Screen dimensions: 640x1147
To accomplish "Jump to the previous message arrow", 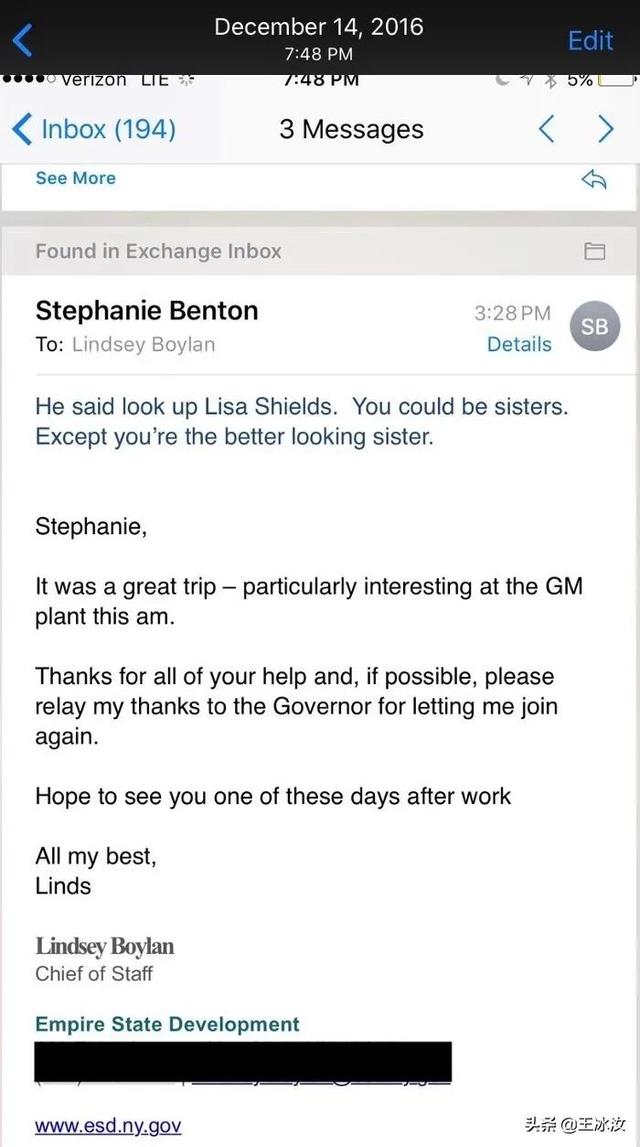I will coord(546,129).
